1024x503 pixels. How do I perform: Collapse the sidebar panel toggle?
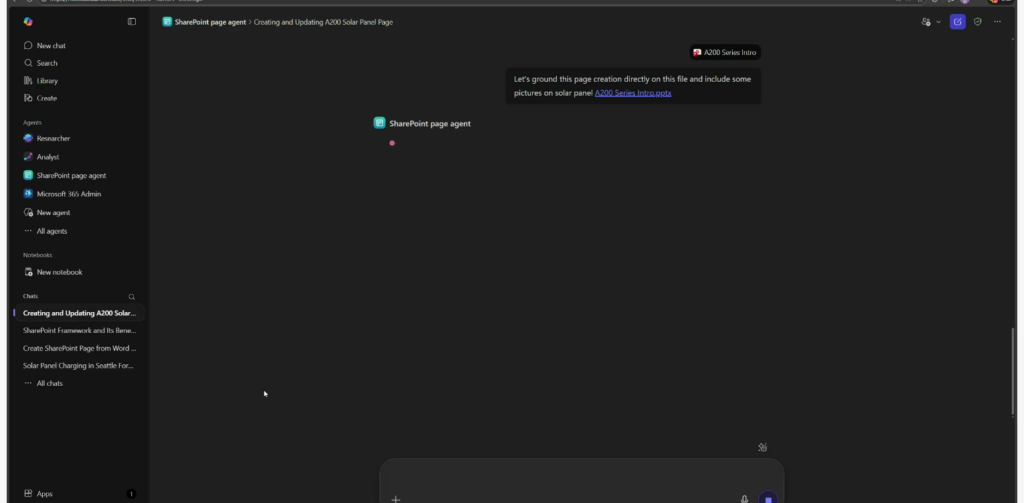(x=132, y=22)
